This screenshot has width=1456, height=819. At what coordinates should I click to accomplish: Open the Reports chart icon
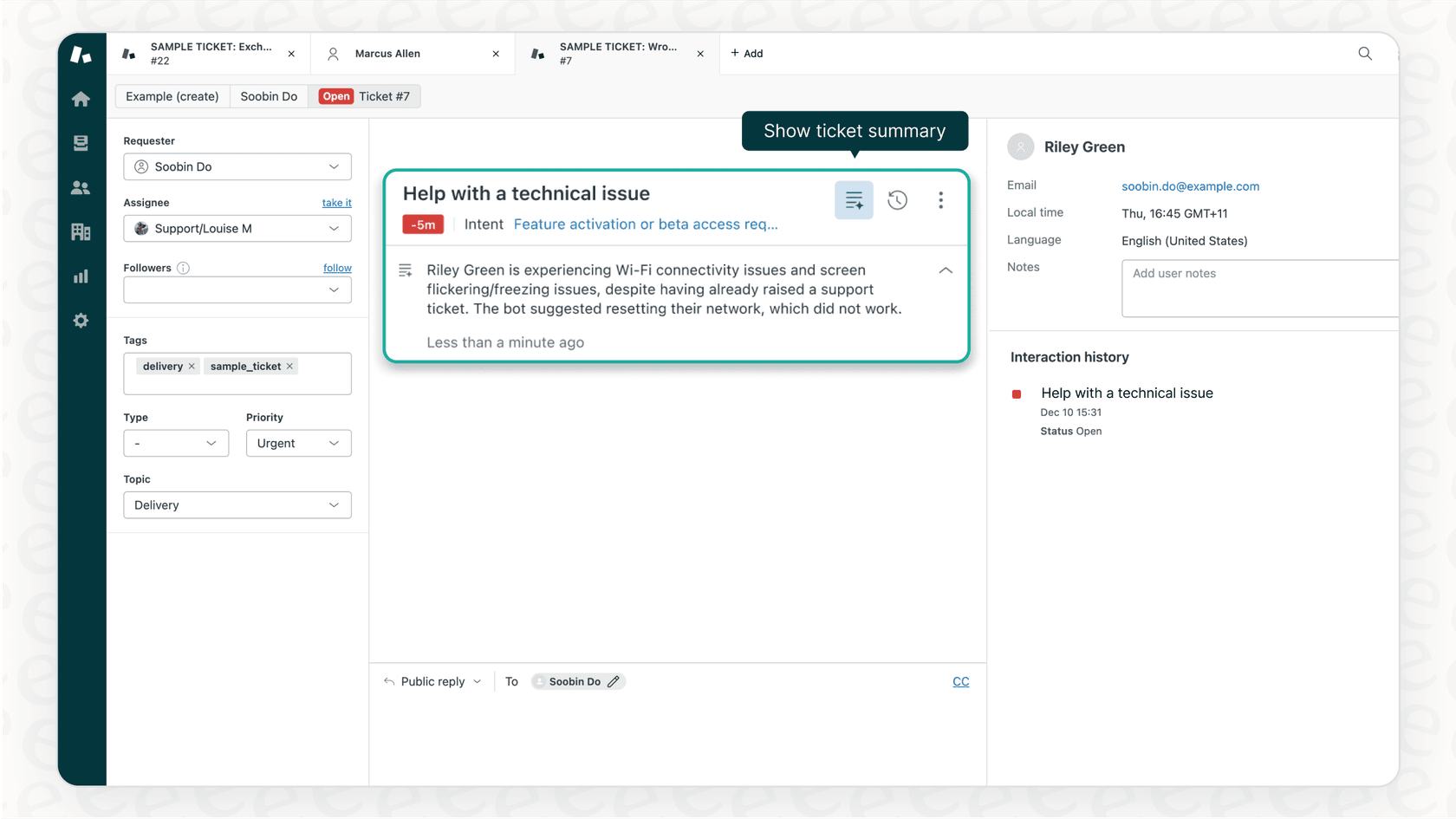click(81, 276)
